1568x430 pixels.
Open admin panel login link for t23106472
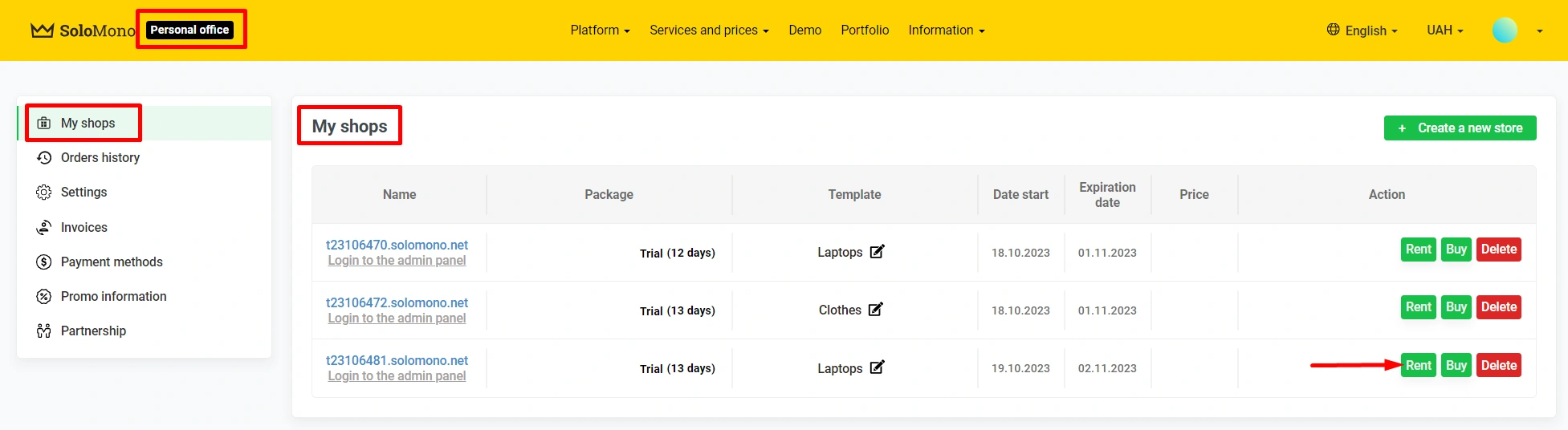pos(397,318)
